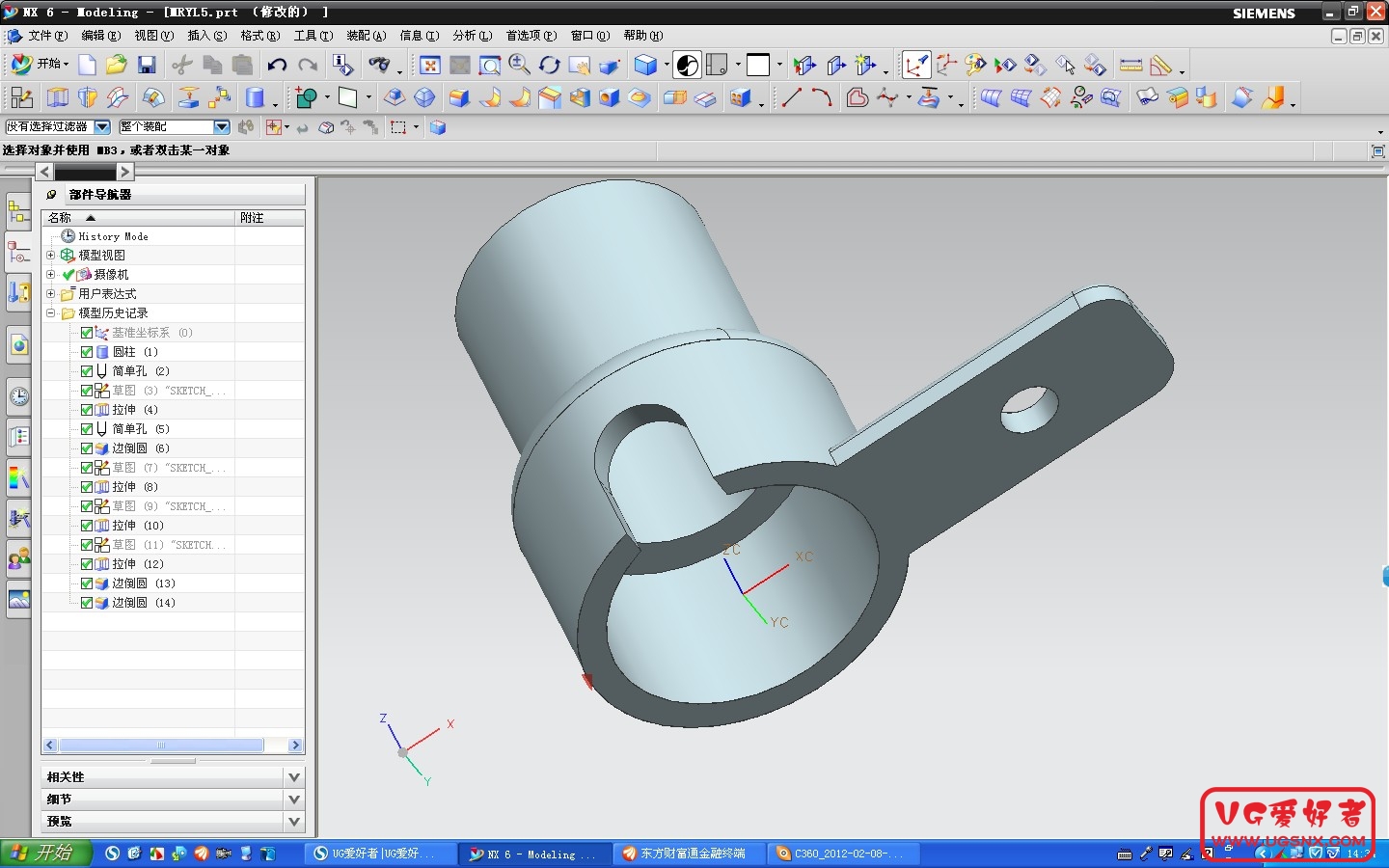The height and width of the screenshot is (868, 1389).
Task: Click the WCS display icon
Action: [x=916, y=65]
